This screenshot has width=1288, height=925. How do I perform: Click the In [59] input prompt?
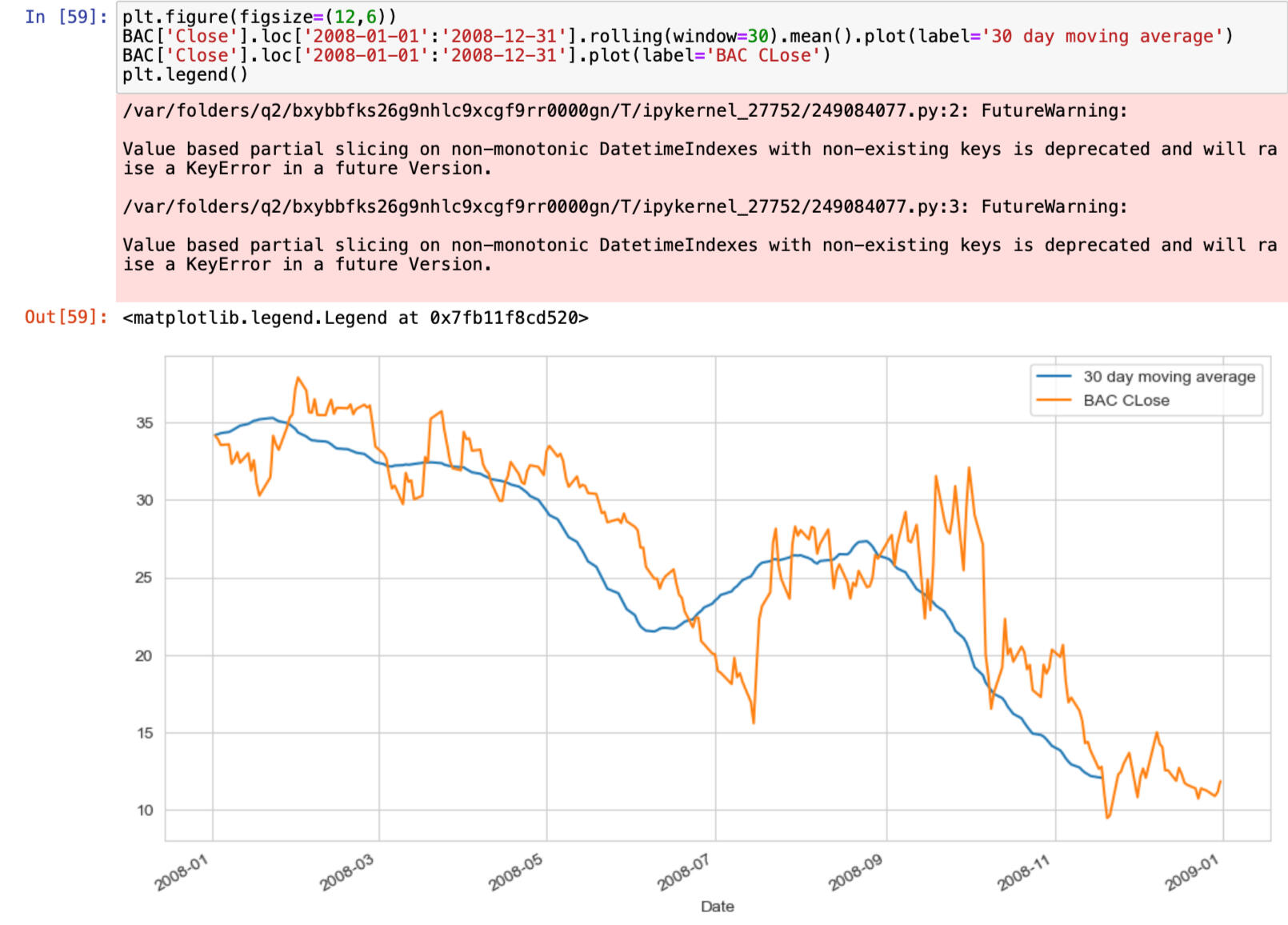pyautogui.click(x=66, y=17)
